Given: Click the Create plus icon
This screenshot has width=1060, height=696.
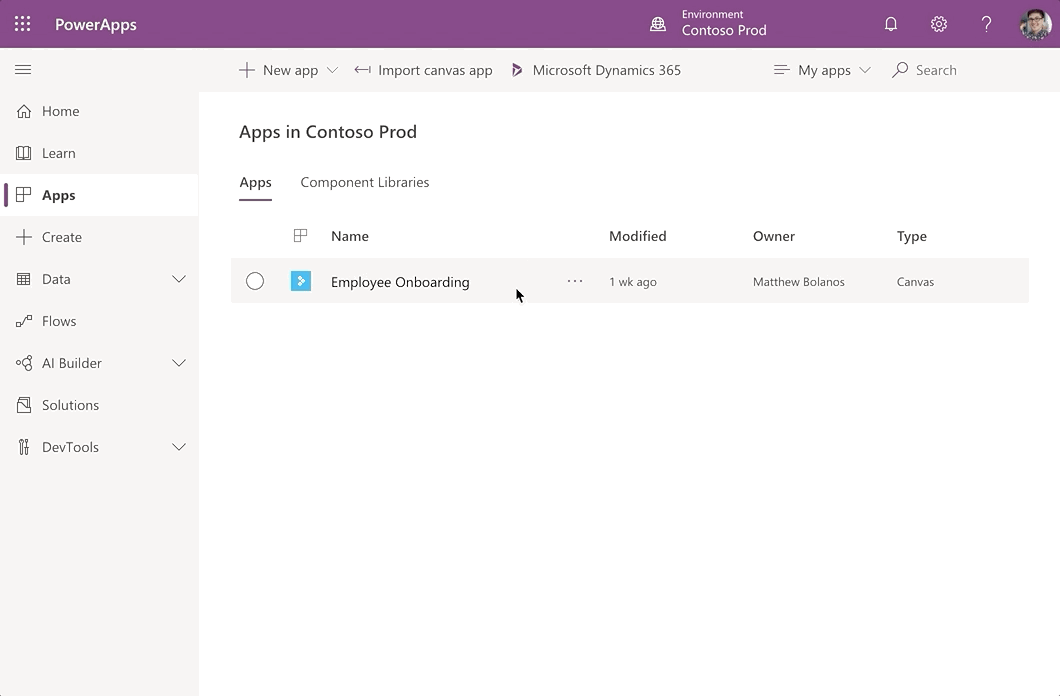Looking at the screenshot, I should point(24,237).
